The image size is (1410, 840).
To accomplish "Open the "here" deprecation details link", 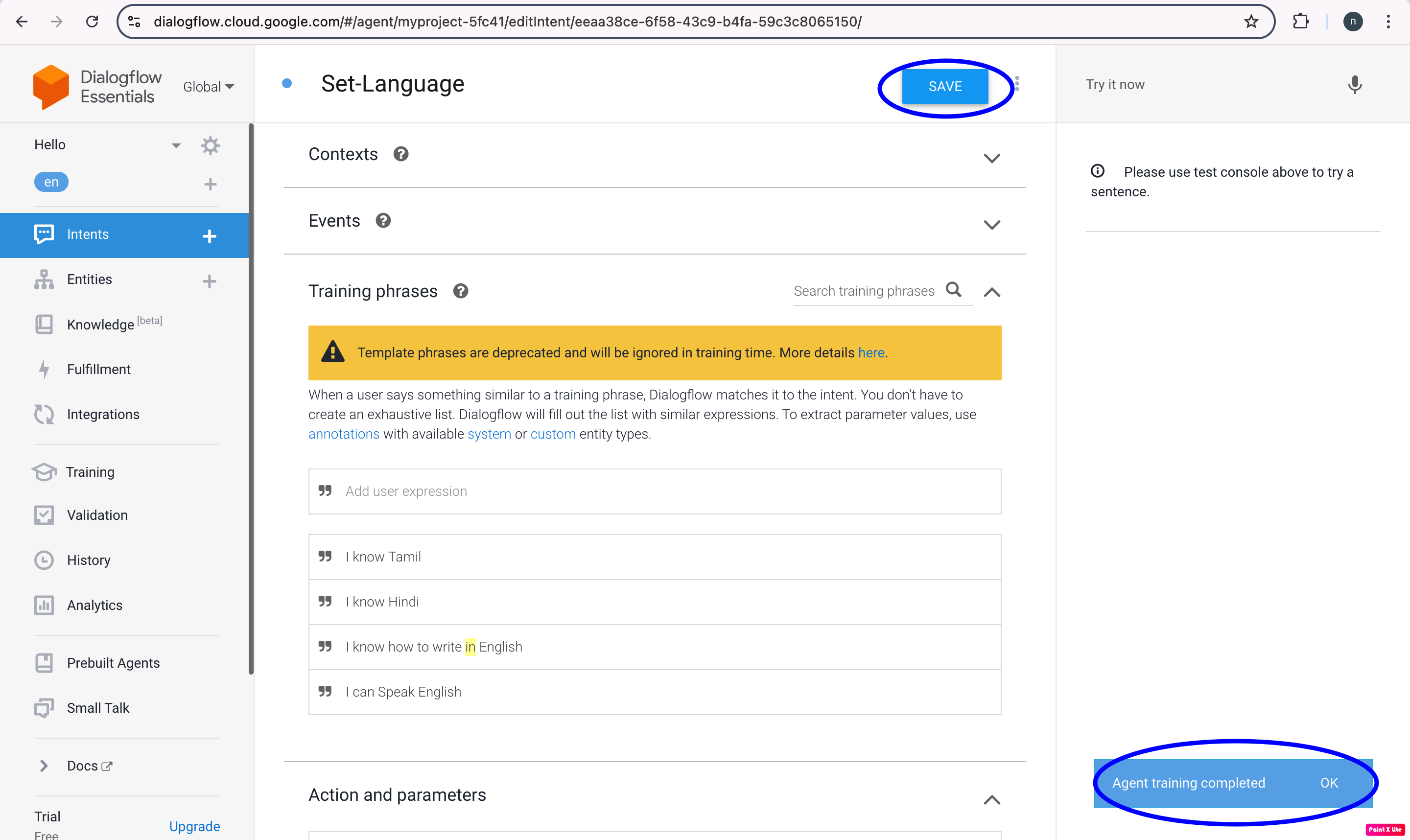I will [870, 352].
